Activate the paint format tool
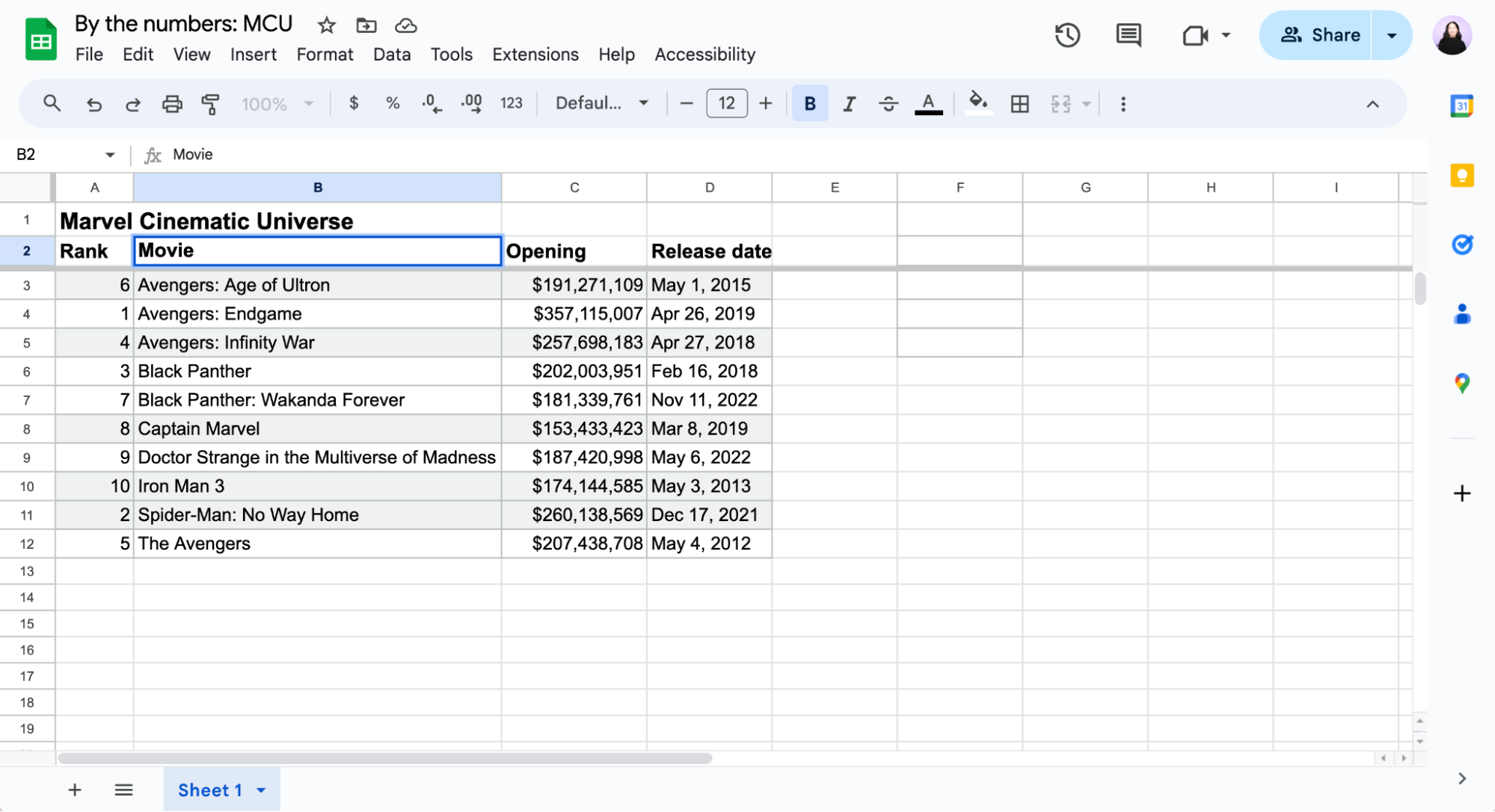This screenshot has height=812, width=1495. [211, 104]
